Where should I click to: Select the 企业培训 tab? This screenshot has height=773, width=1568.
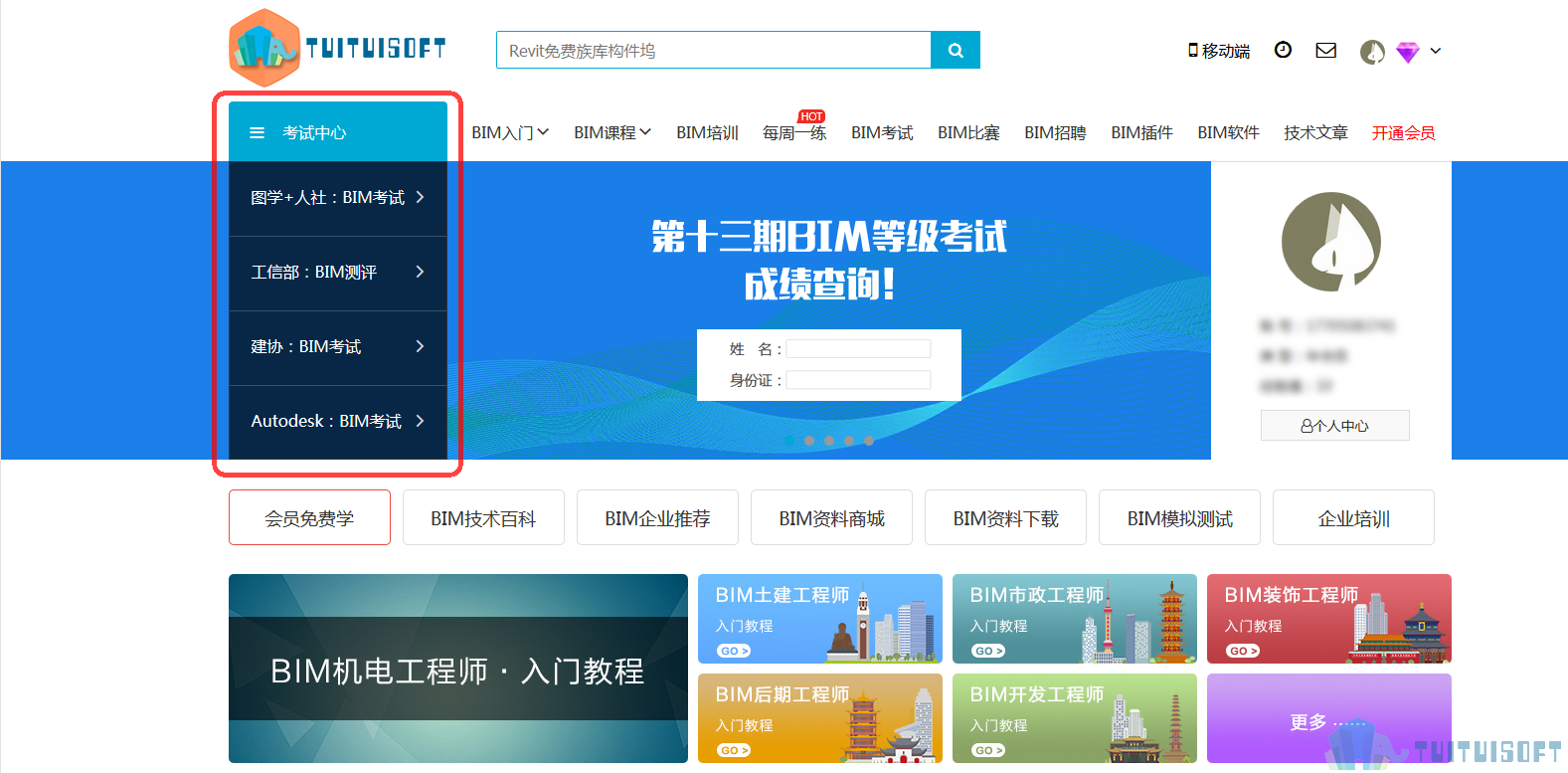click(x=1353, y=517)
